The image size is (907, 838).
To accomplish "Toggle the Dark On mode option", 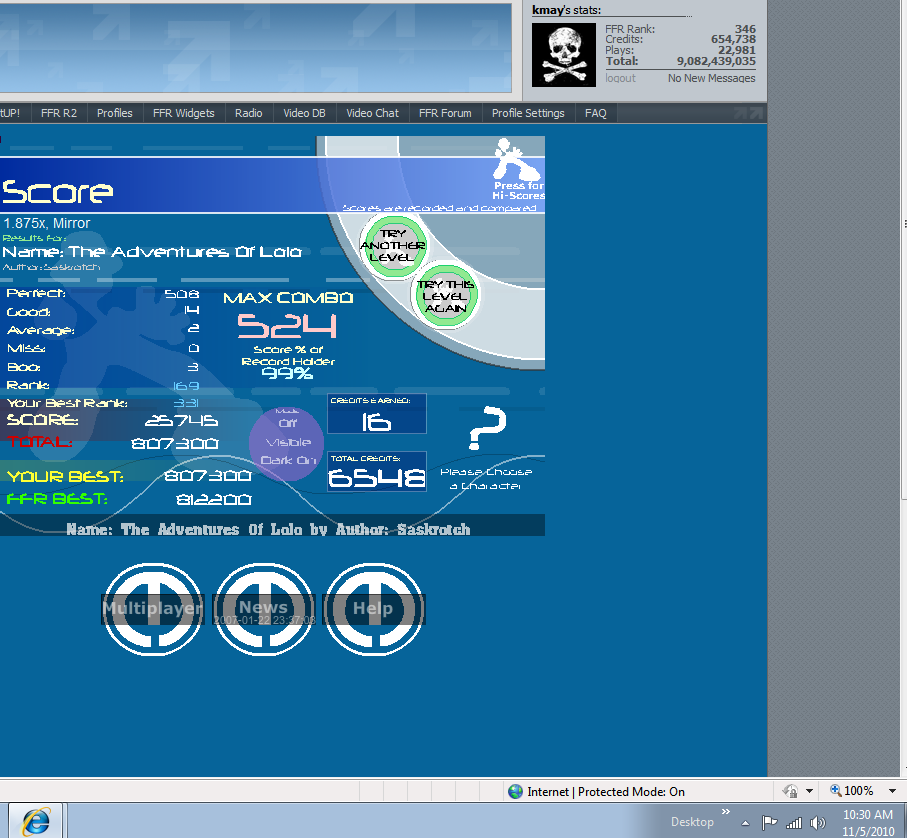I will point(288,460).
